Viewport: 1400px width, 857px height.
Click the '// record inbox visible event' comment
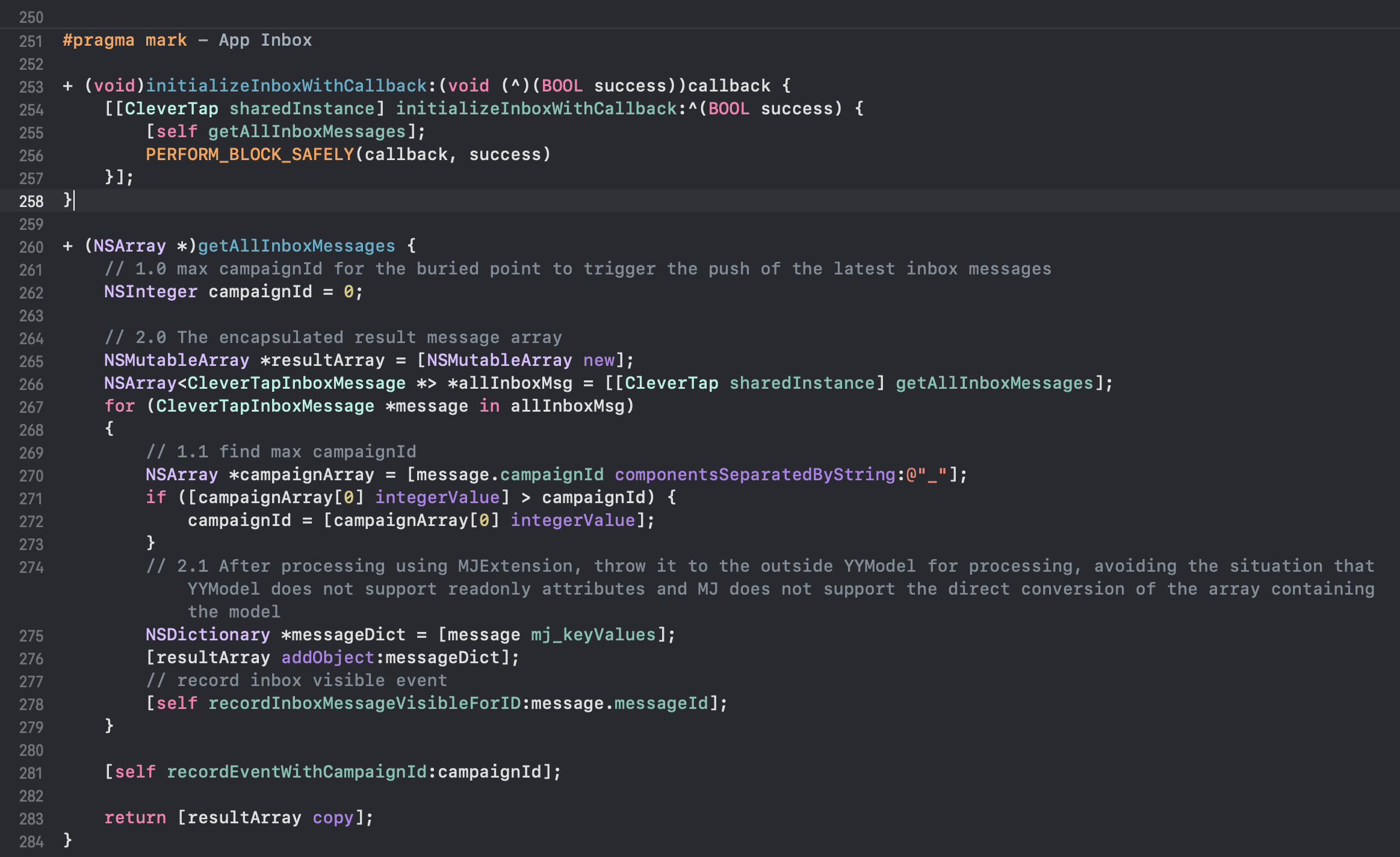296,681
